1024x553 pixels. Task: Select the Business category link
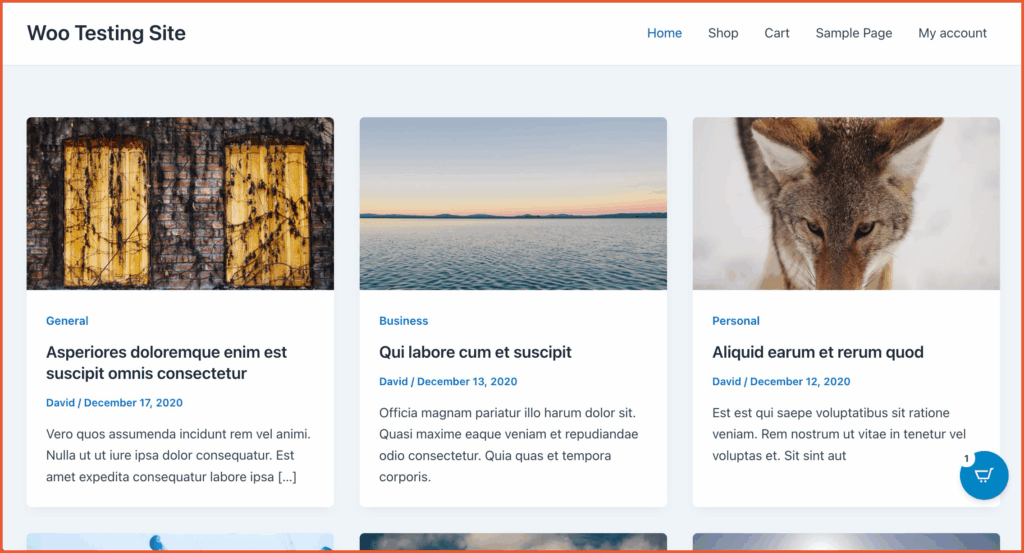pyautogui.click(x=404, y=321)
